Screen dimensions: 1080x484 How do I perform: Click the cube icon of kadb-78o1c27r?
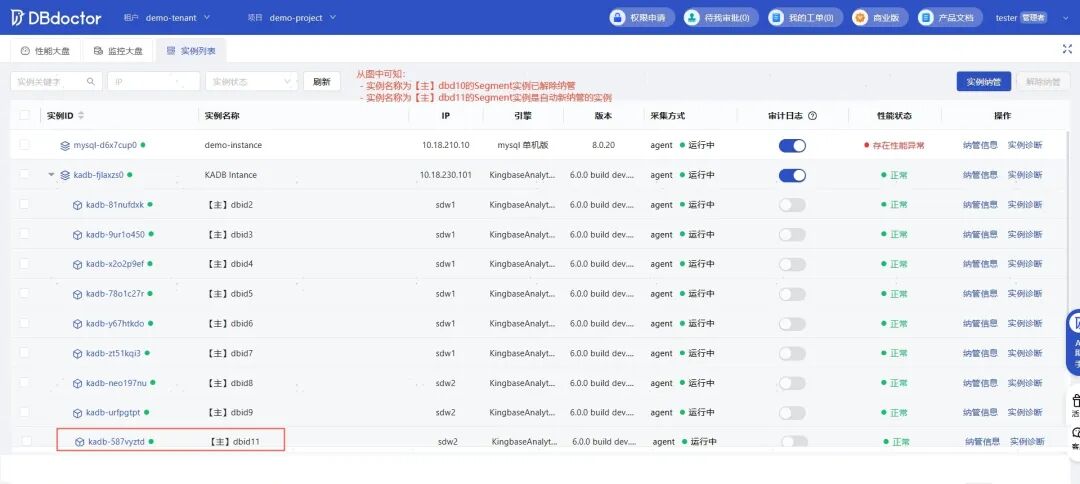77,294
